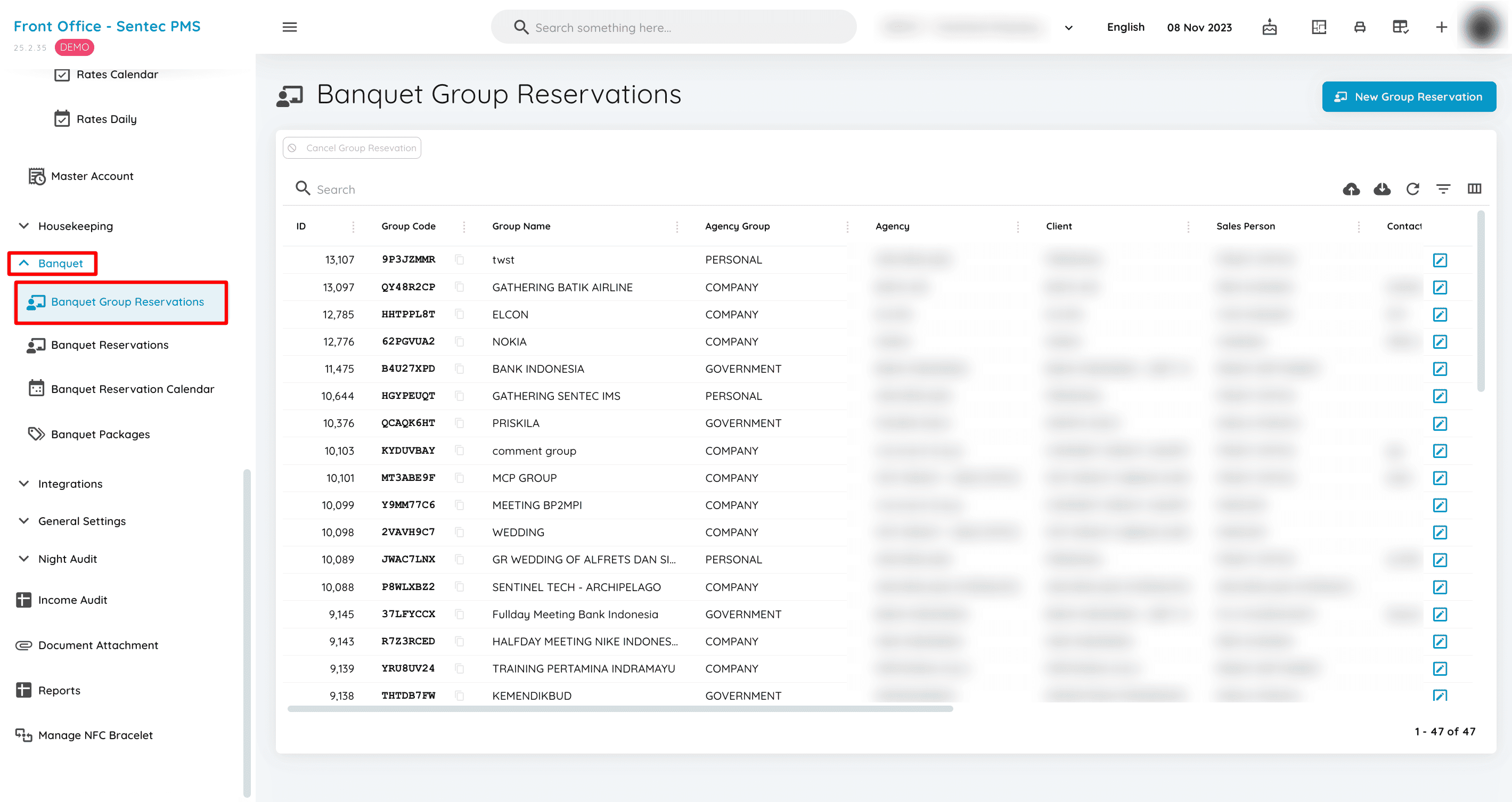Expand the Night Audit section
The image size is (1512, 802).
click(58, 559)
